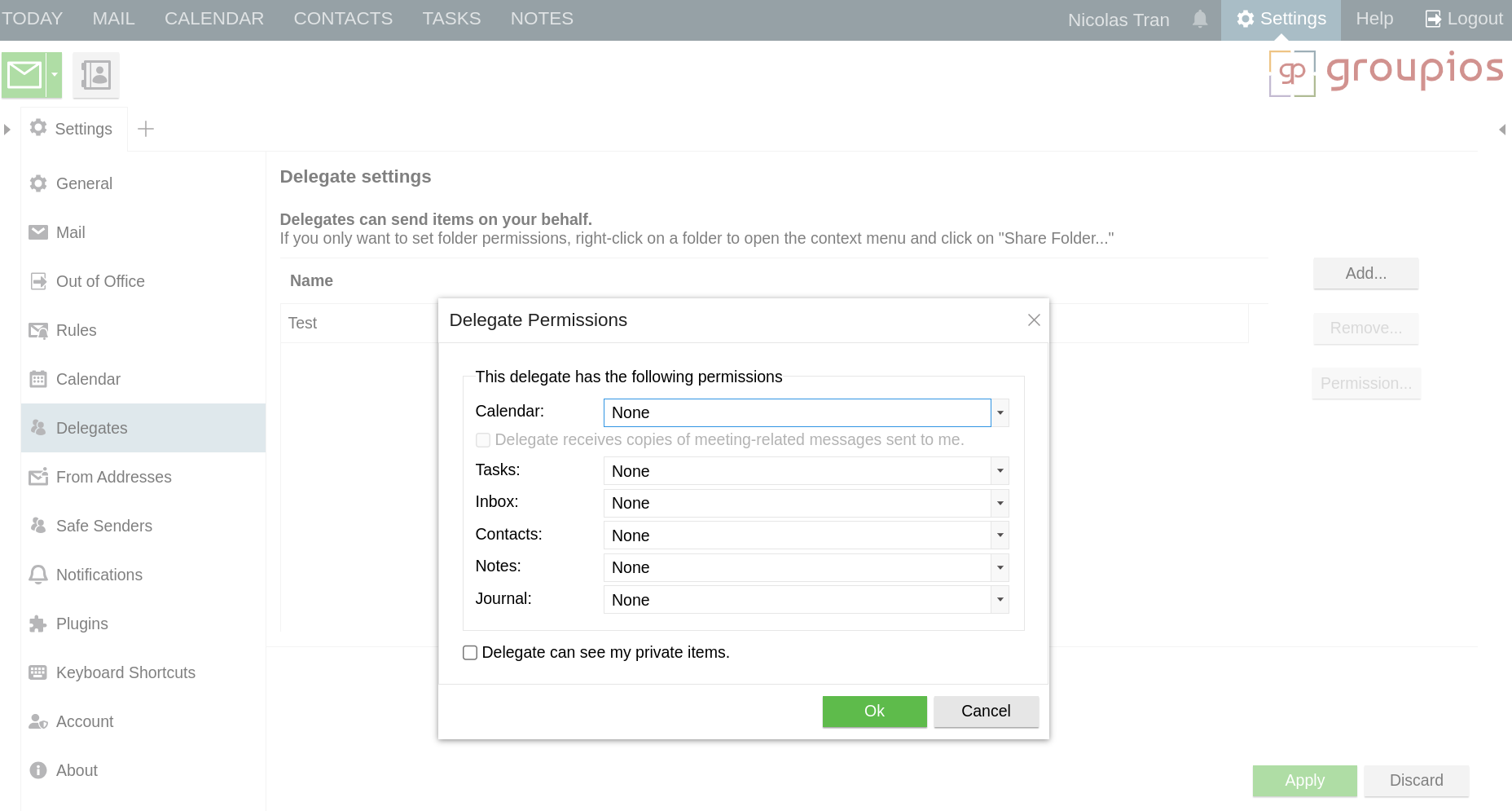Confirm permissions with the Ok button
Image resolution: width=1512 pixels, height=811 pixels.
[874, 712]
